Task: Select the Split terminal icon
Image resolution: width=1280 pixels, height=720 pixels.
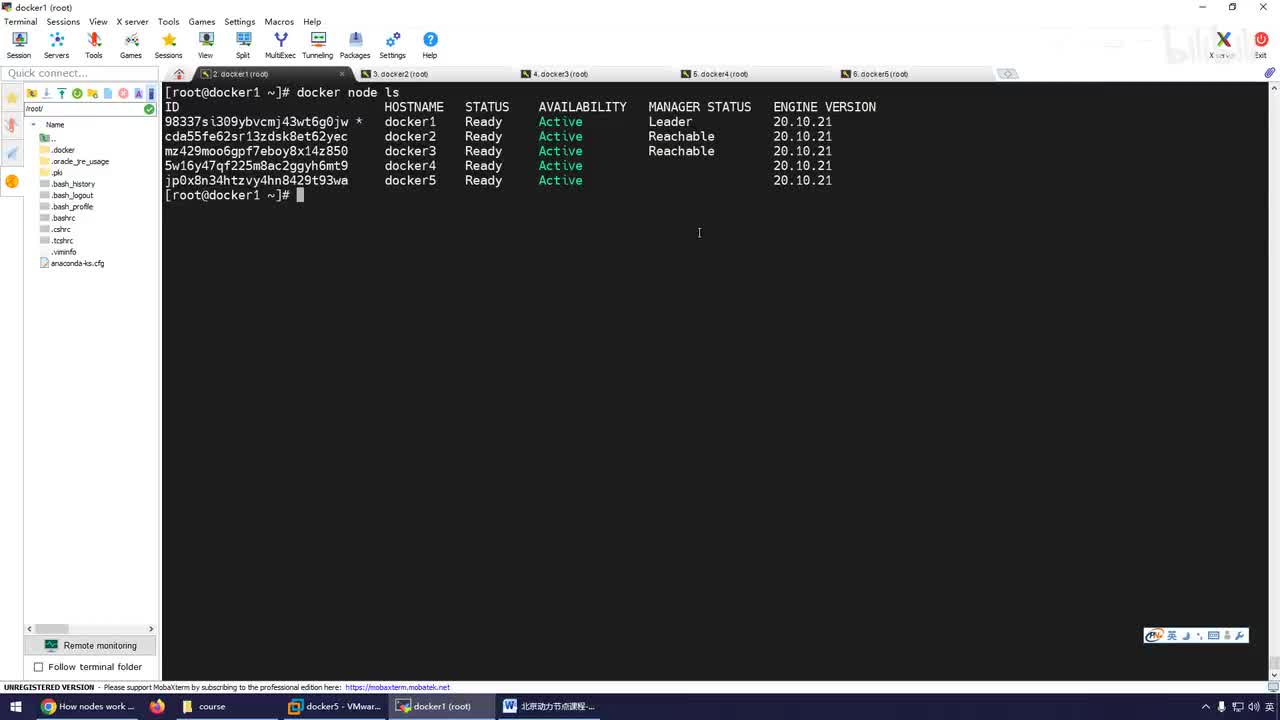Action: point(243,45)
